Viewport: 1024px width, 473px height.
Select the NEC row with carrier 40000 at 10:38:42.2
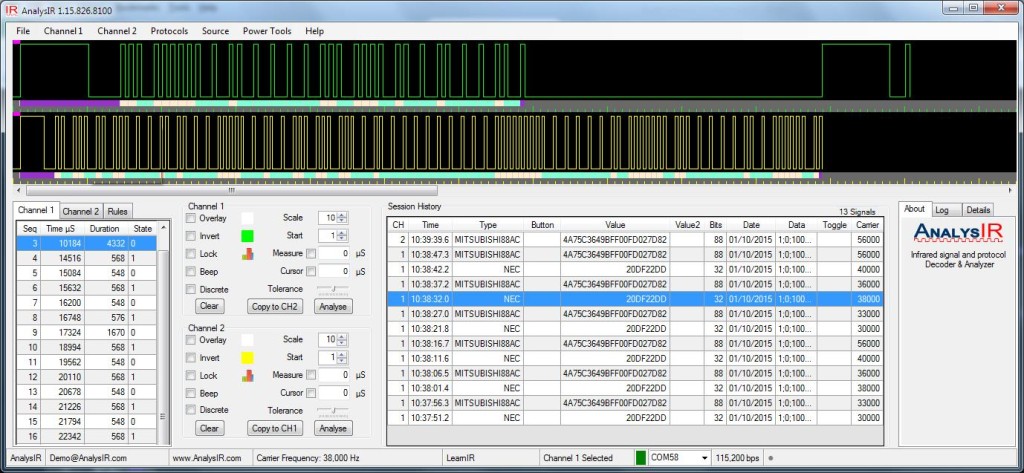[x=634, y=269]
